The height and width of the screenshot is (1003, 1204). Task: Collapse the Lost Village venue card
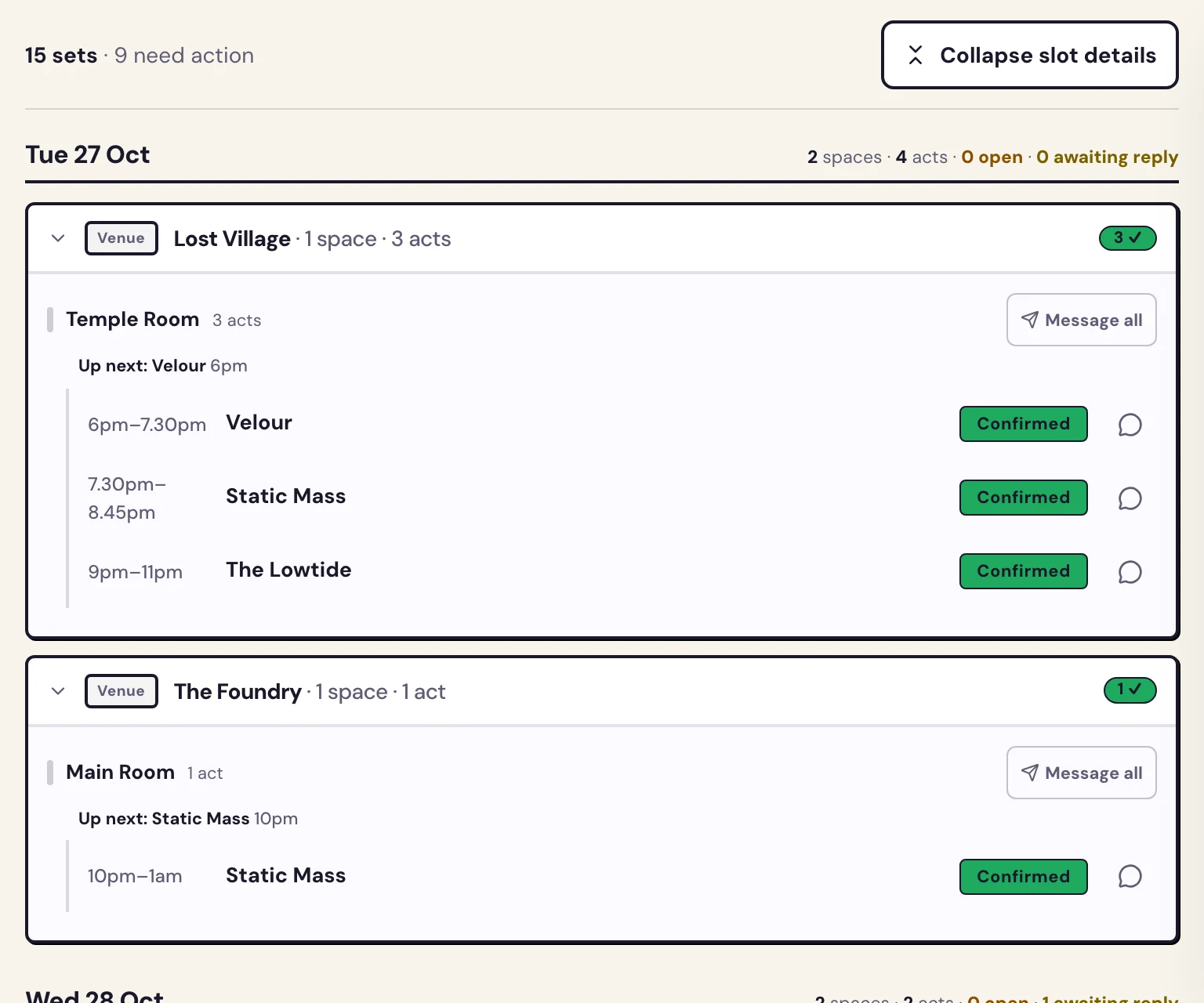point(58,238)
